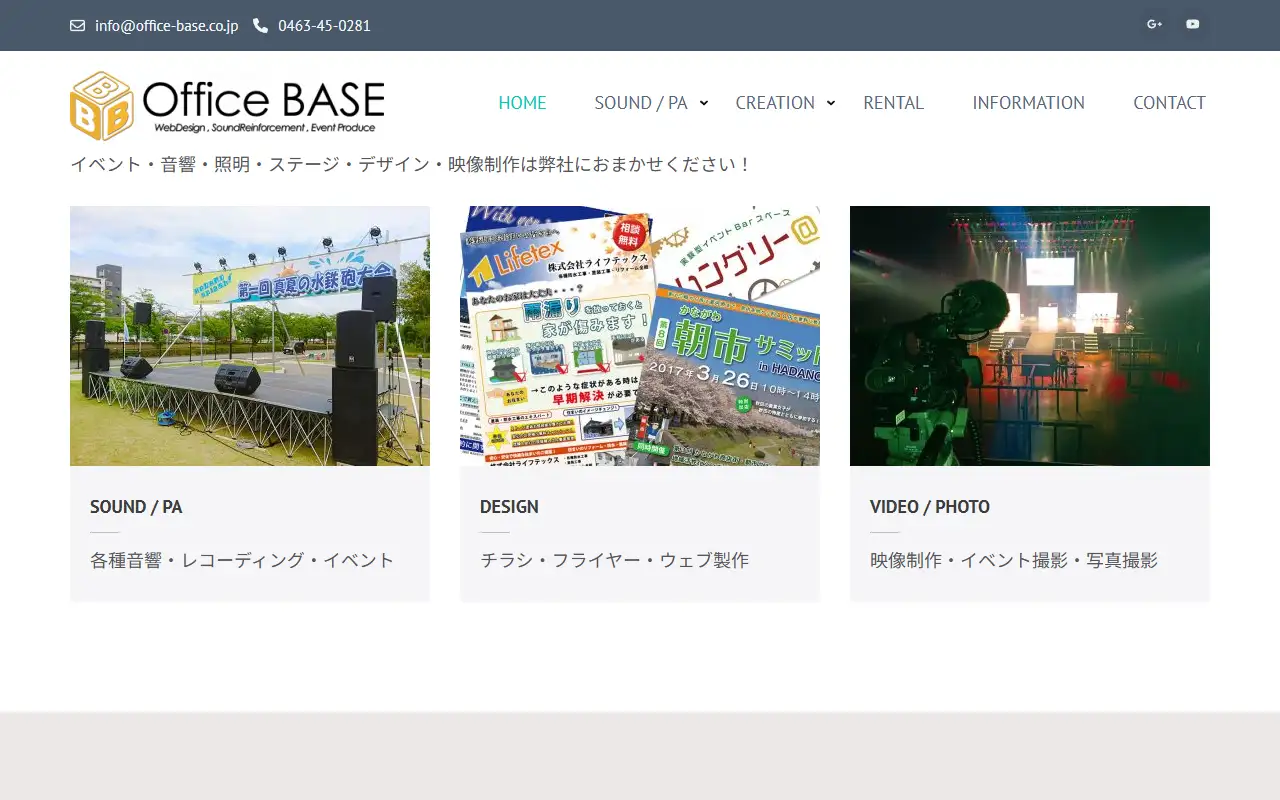Screen dimensions: 1280x800
Task: Click the VIDEO / PHOTO card heading
Action: click(930, 507)
